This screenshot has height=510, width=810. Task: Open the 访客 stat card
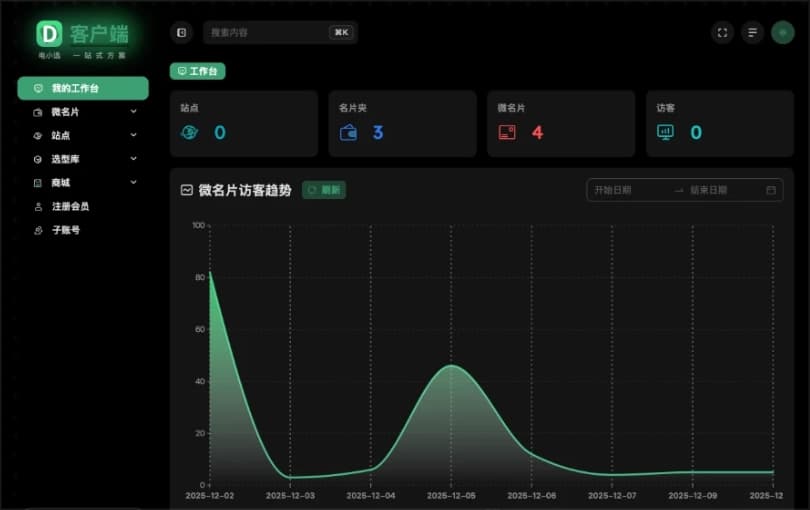(x=720, y=123)
